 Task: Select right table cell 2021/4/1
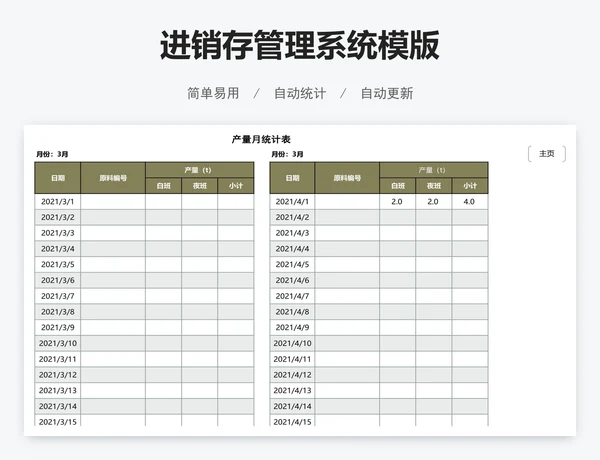292,202
